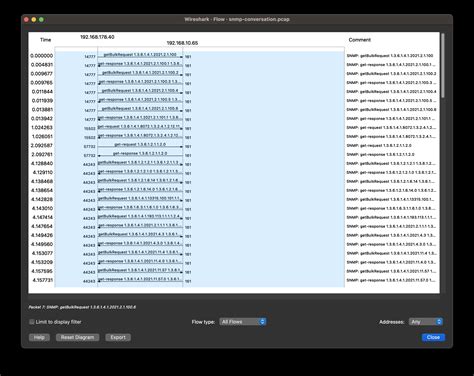Click the SNMP comment in the 1.024263 row

391,128
